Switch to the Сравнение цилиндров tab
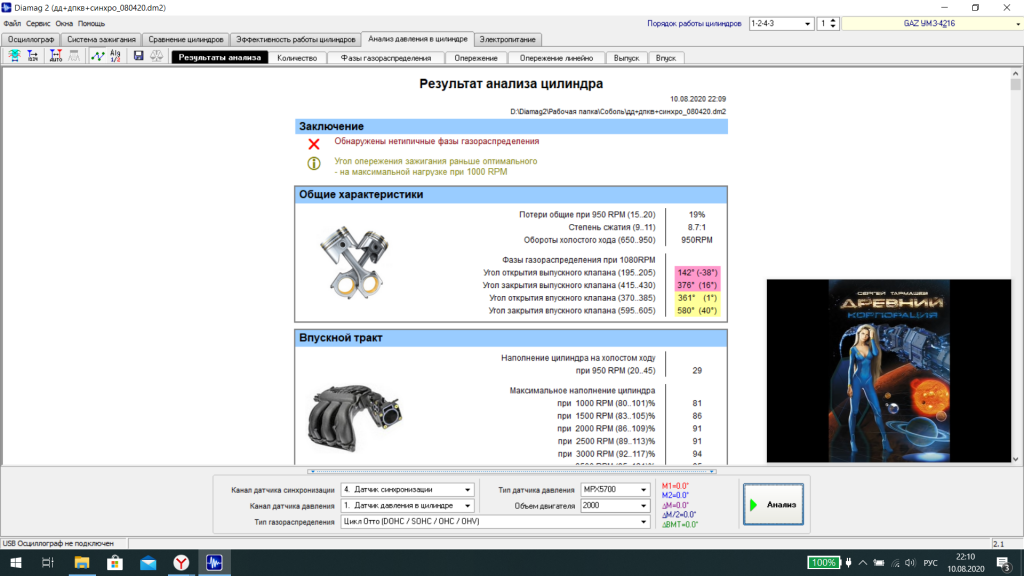Screen dimensions: 1024x576 (185, 39)
